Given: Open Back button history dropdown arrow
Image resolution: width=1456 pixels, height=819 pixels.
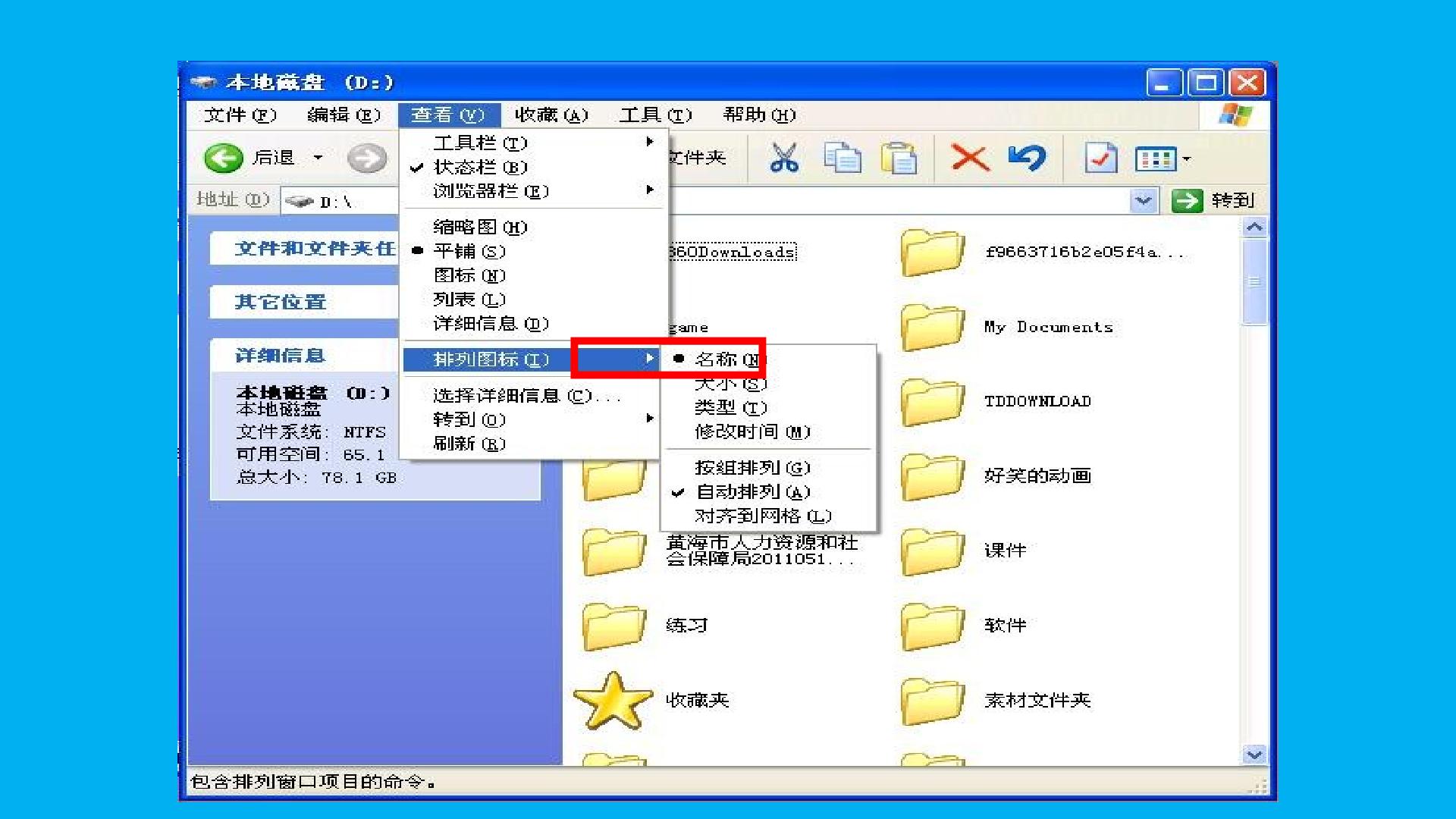Looking at the screenshot, I should [x=318, y=158].
